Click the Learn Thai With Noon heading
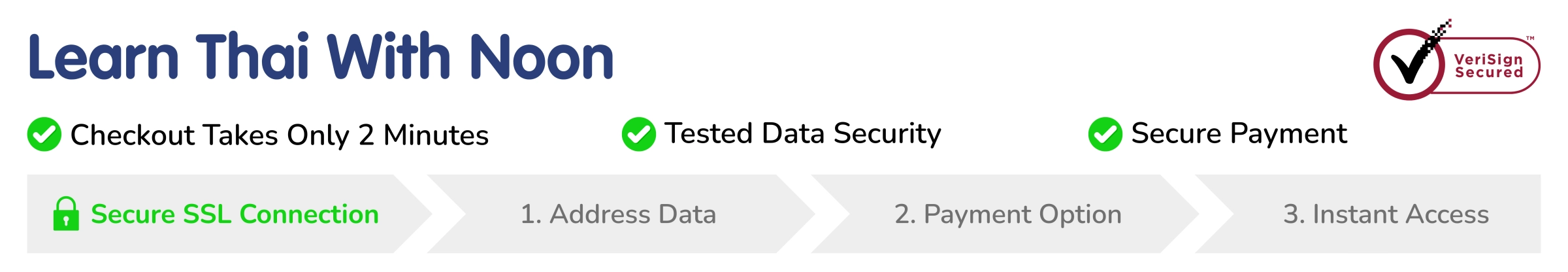1568x272 pixels. point(320,58)
